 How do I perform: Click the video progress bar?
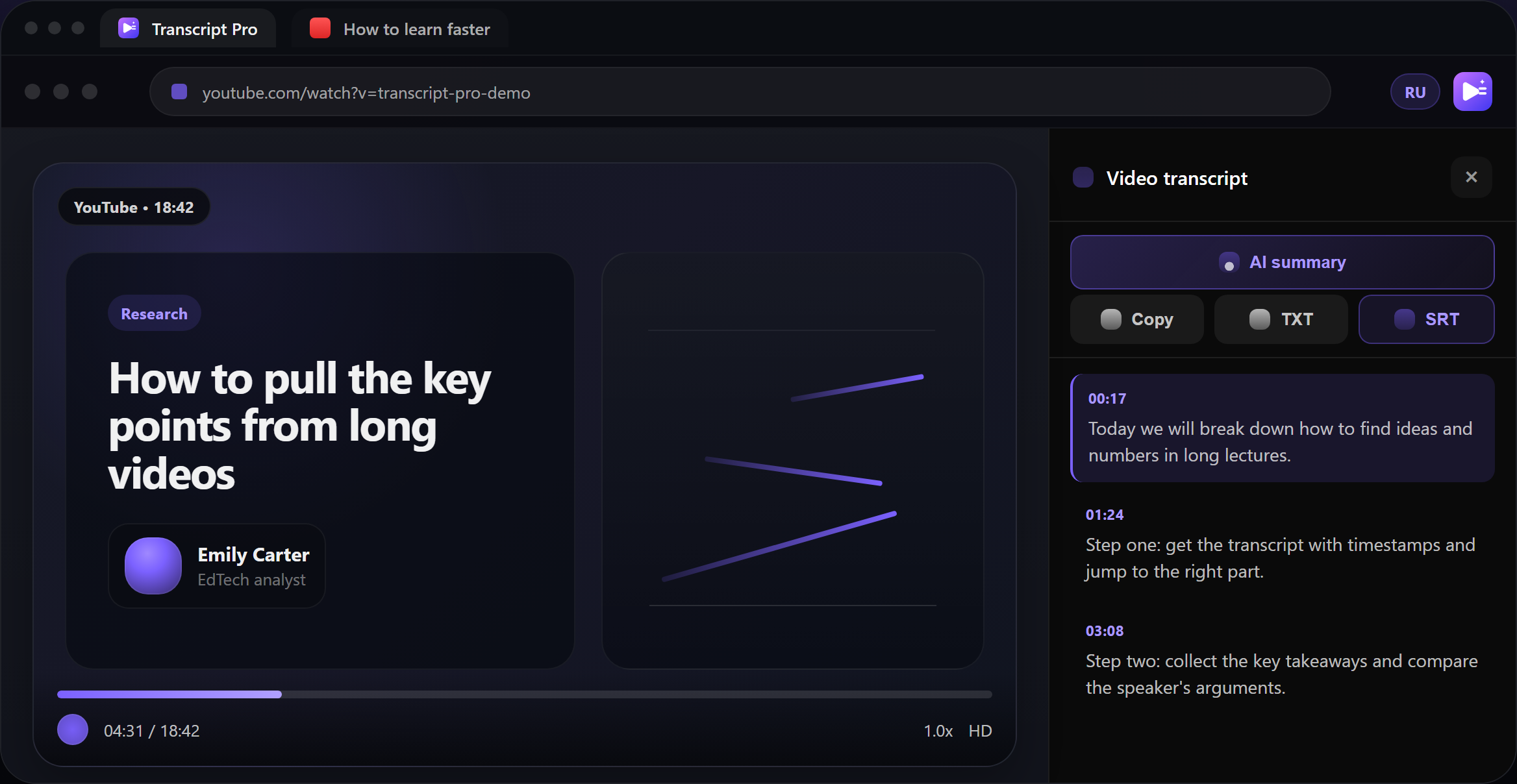click(525, 694)
